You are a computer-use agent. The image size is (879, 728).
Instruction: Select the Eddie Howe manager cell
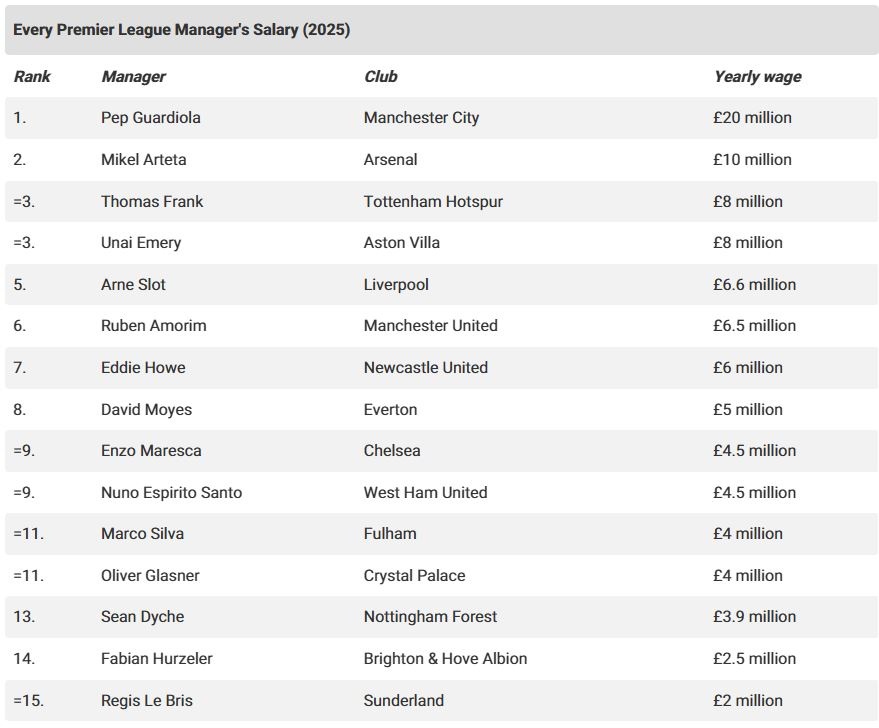pyautogui.click(x=143, y=368)
